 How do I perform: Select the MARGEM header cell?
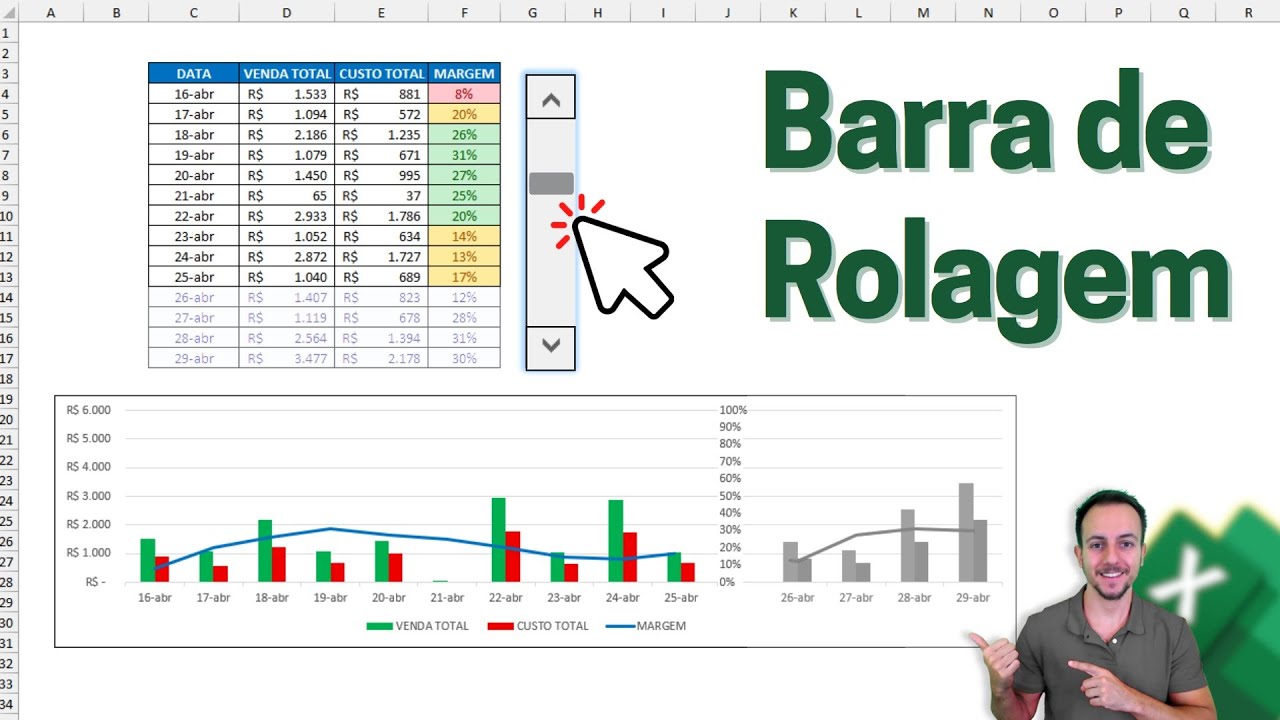point(464,73)
